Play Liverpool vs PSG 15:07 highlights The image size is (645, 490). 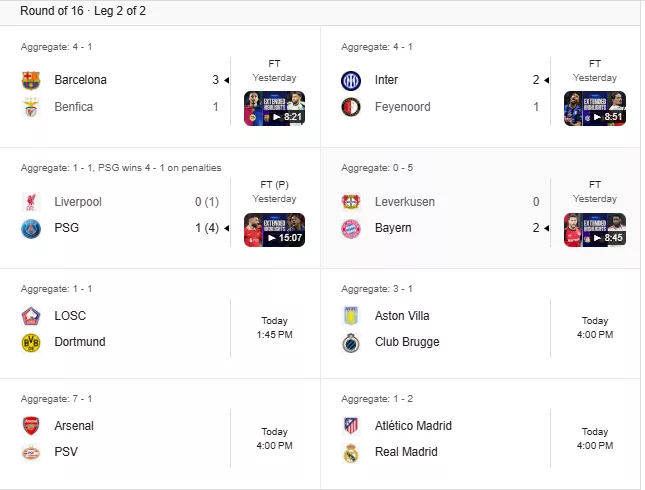pos(274,230)
